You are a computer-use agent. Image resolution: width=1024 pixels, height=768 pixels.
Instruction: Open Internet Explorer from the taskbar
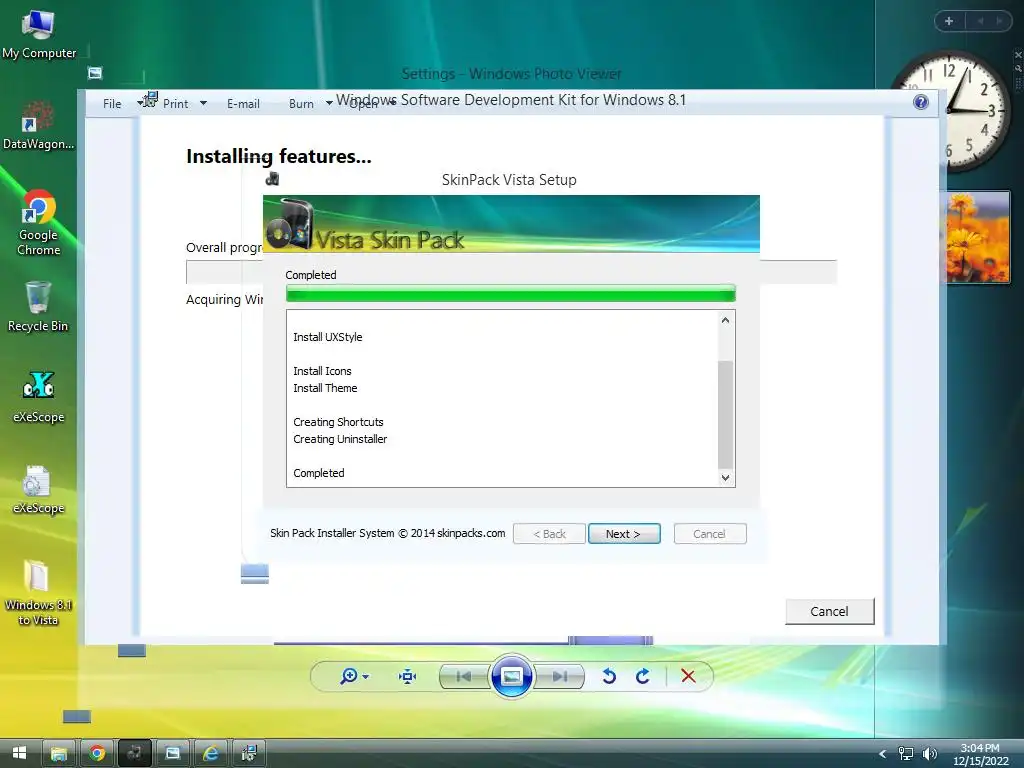point(211,754)
